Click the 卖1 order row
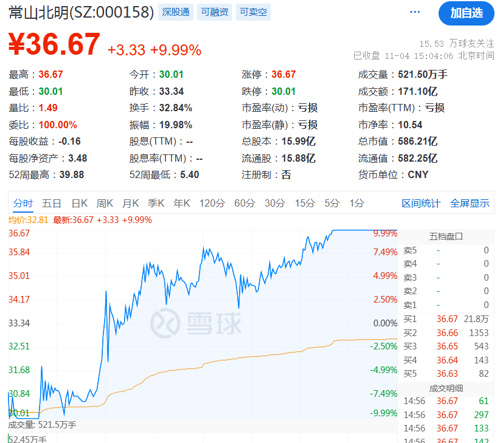500x443 pixels. pyautogui.click(x=446, y=305)
